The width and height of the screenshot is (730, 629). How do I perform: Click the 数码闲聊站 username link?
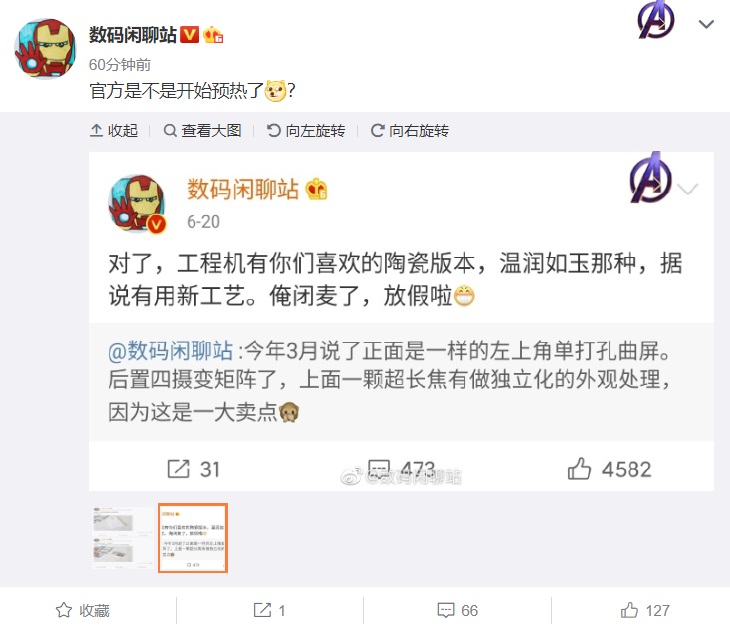point(133,35)
